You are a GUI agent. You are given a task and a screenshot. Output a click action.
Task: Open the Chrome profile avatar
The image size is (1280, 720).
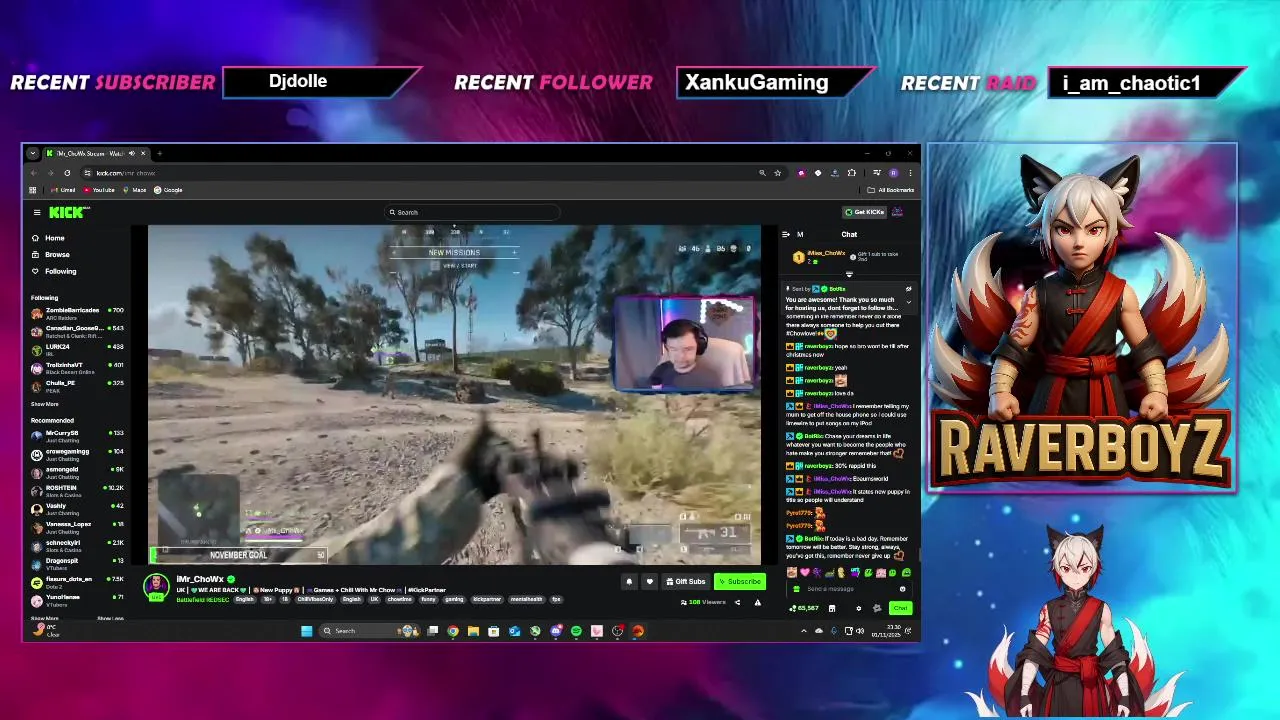[893, 173]
